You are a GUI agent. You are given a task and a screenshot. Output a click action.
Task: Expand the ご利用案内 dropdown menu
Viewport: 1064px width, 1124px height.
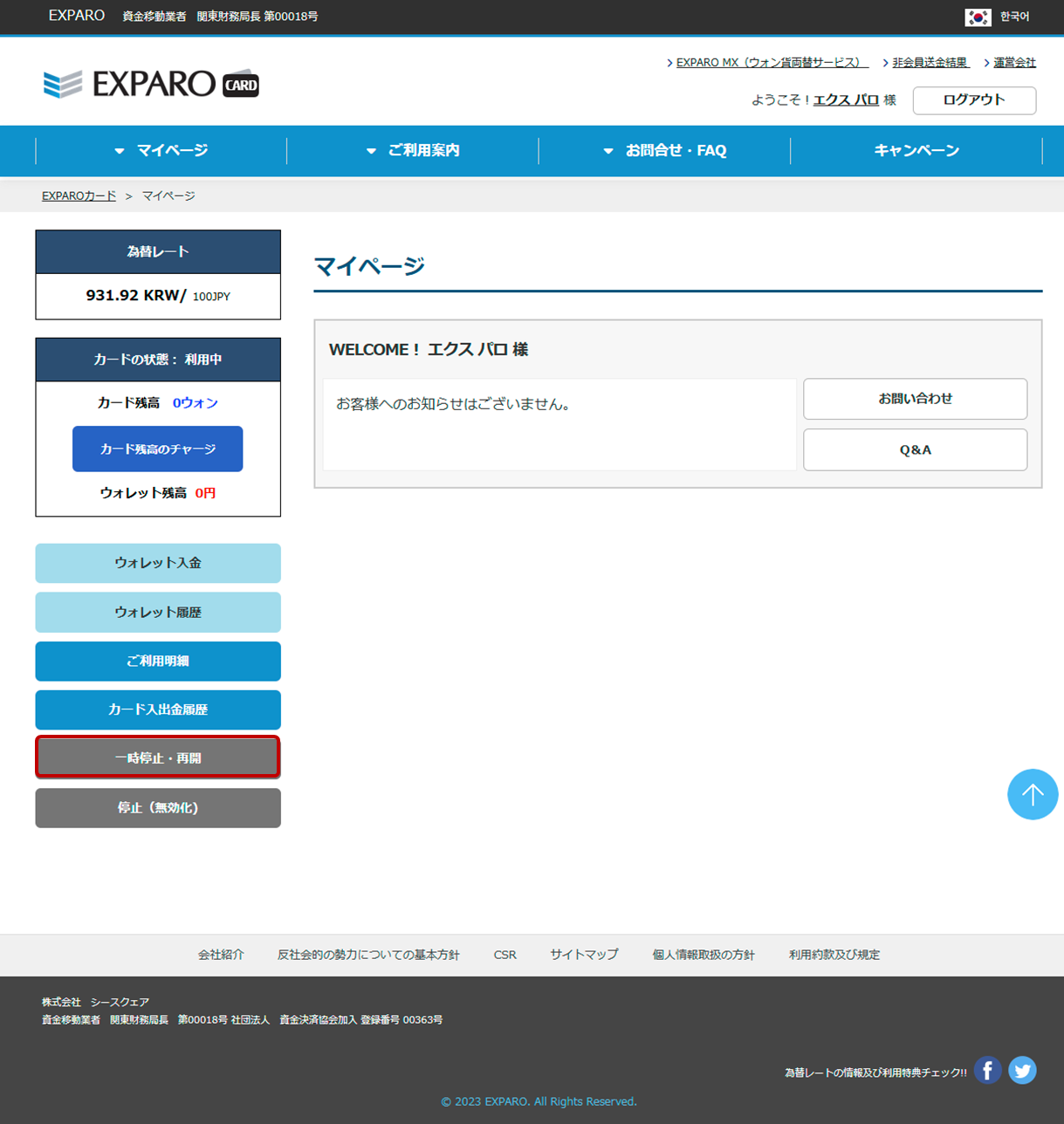point(413,150)
